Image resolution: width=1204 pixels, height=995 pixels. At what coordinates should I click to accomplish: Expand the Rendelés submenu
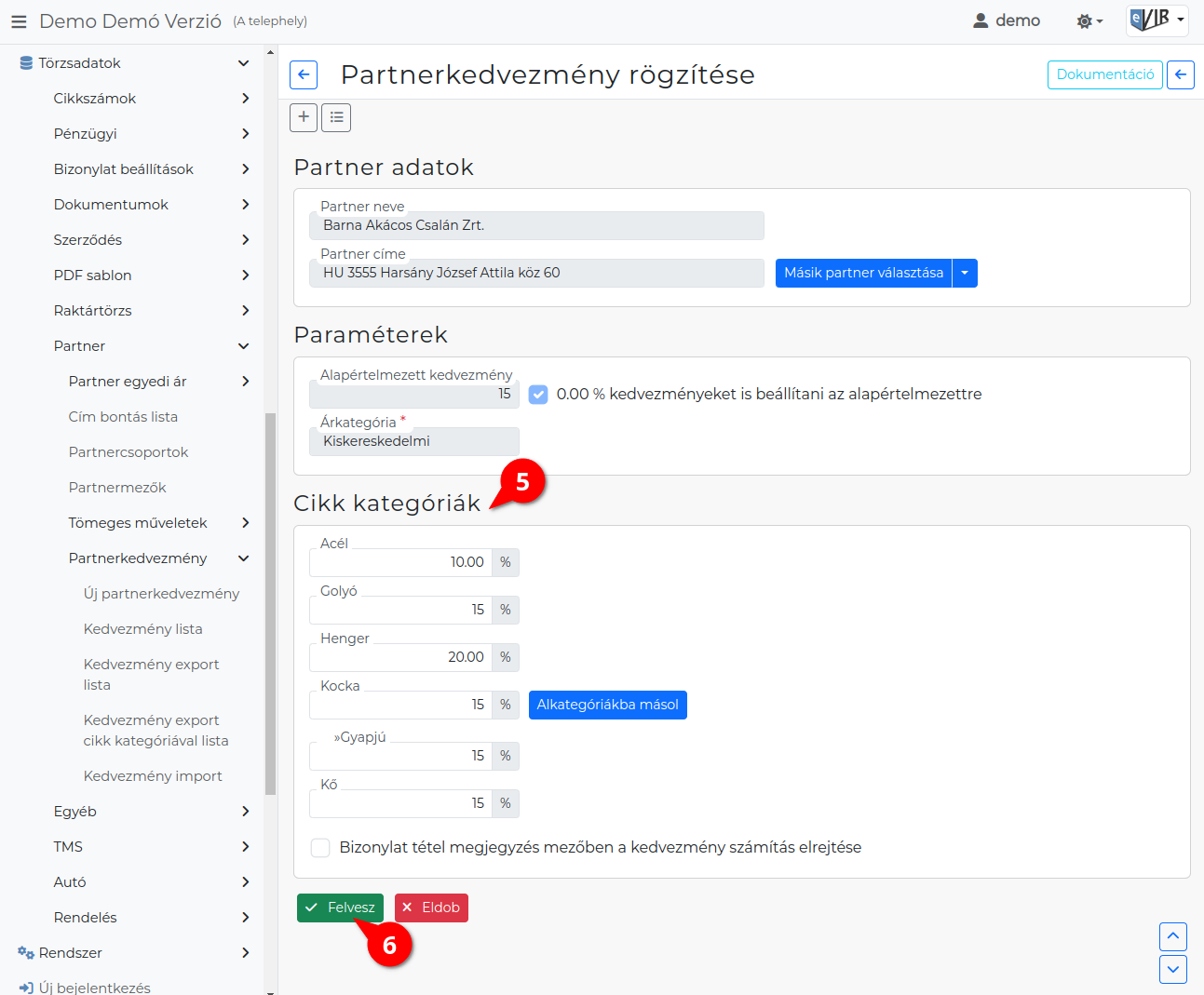pyautogui.click(x=245, y=918)
